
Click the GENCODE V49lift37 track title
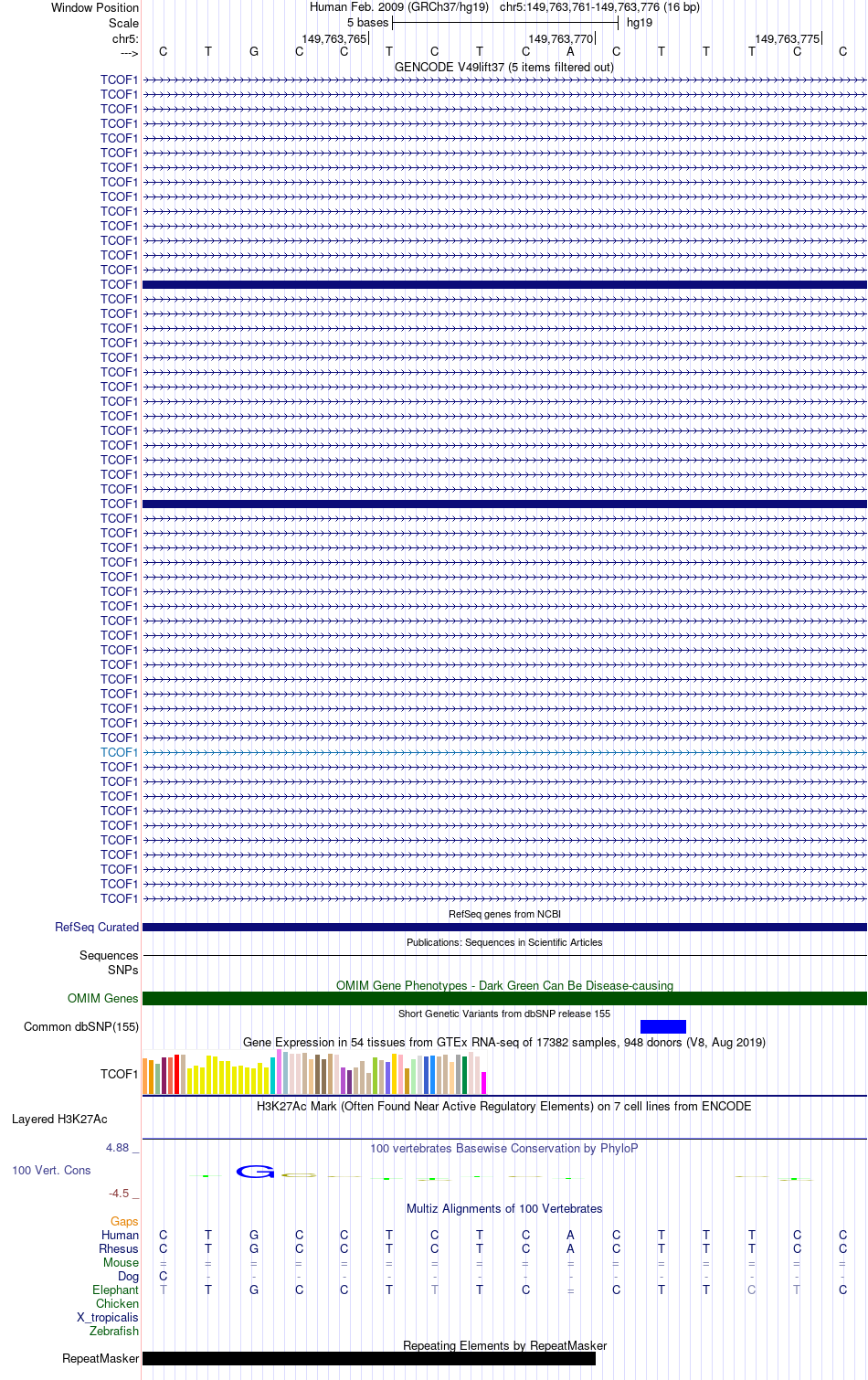coord(504,67)
